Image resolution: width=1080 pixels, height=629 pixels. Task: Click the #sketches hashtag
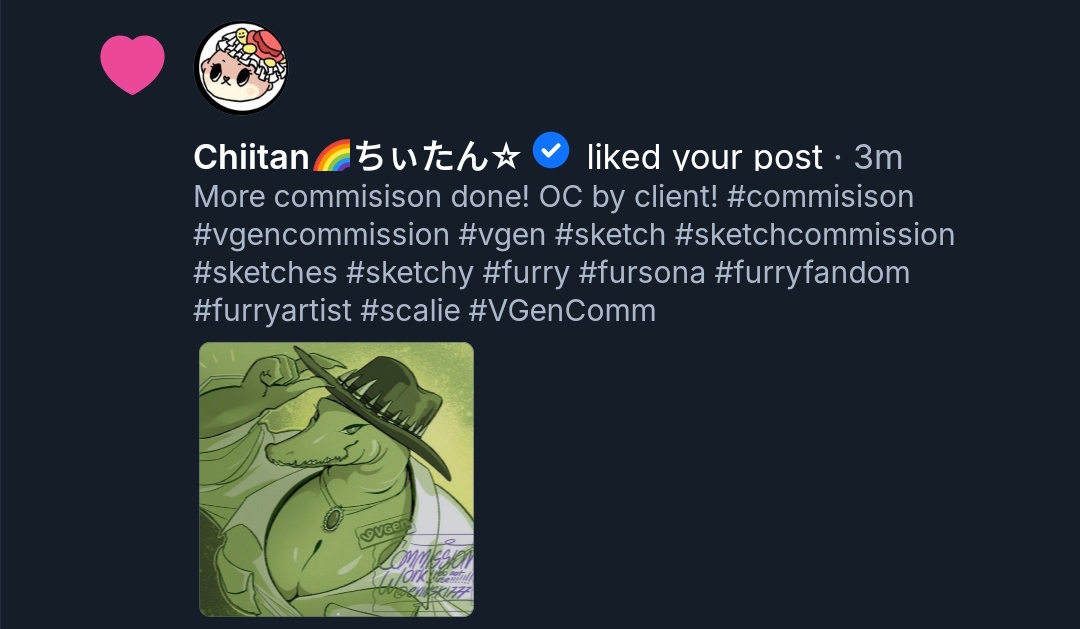click(x=265, y=272)
